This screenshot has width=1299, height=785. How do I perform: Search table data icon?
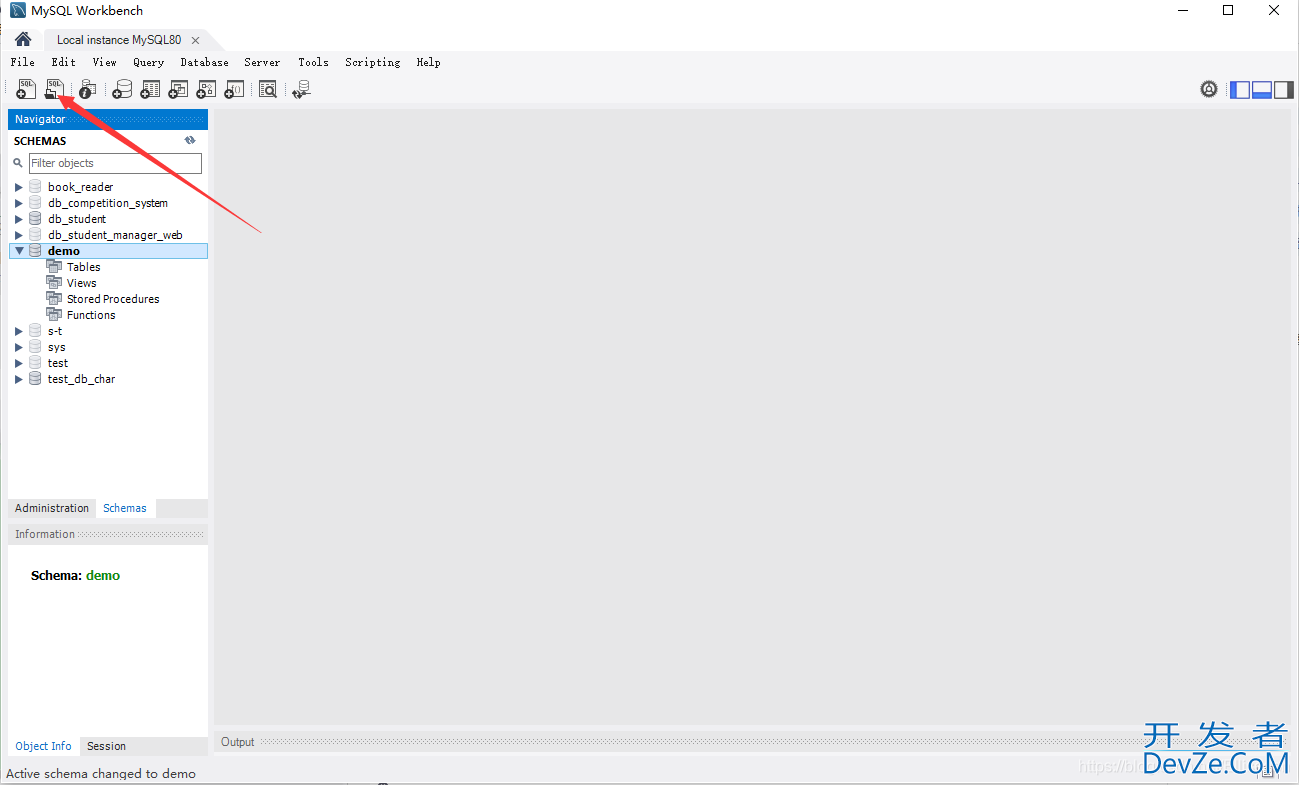point(268,89)
